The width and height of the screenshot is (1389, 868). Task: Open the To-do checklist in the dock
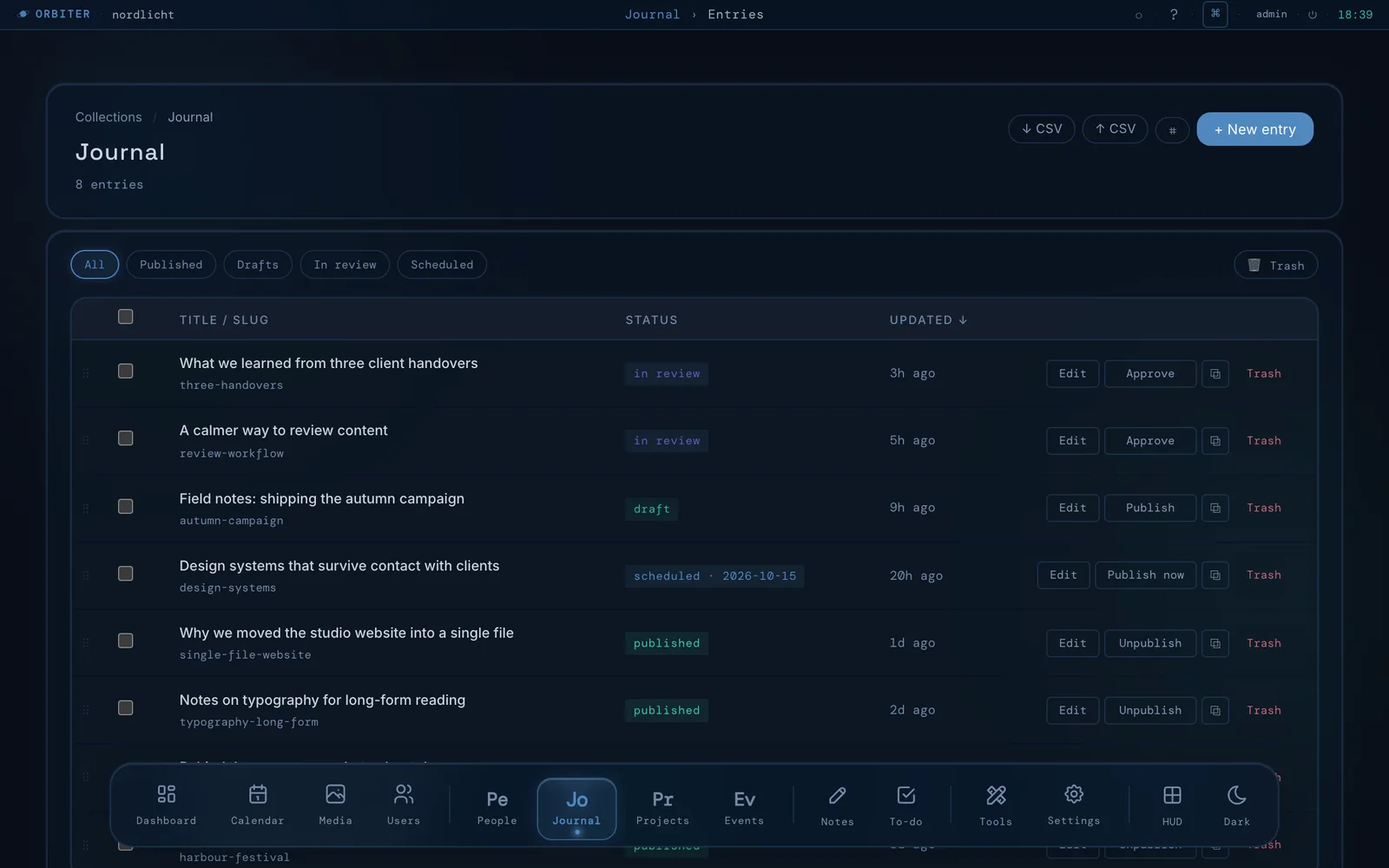click(905, 807)
